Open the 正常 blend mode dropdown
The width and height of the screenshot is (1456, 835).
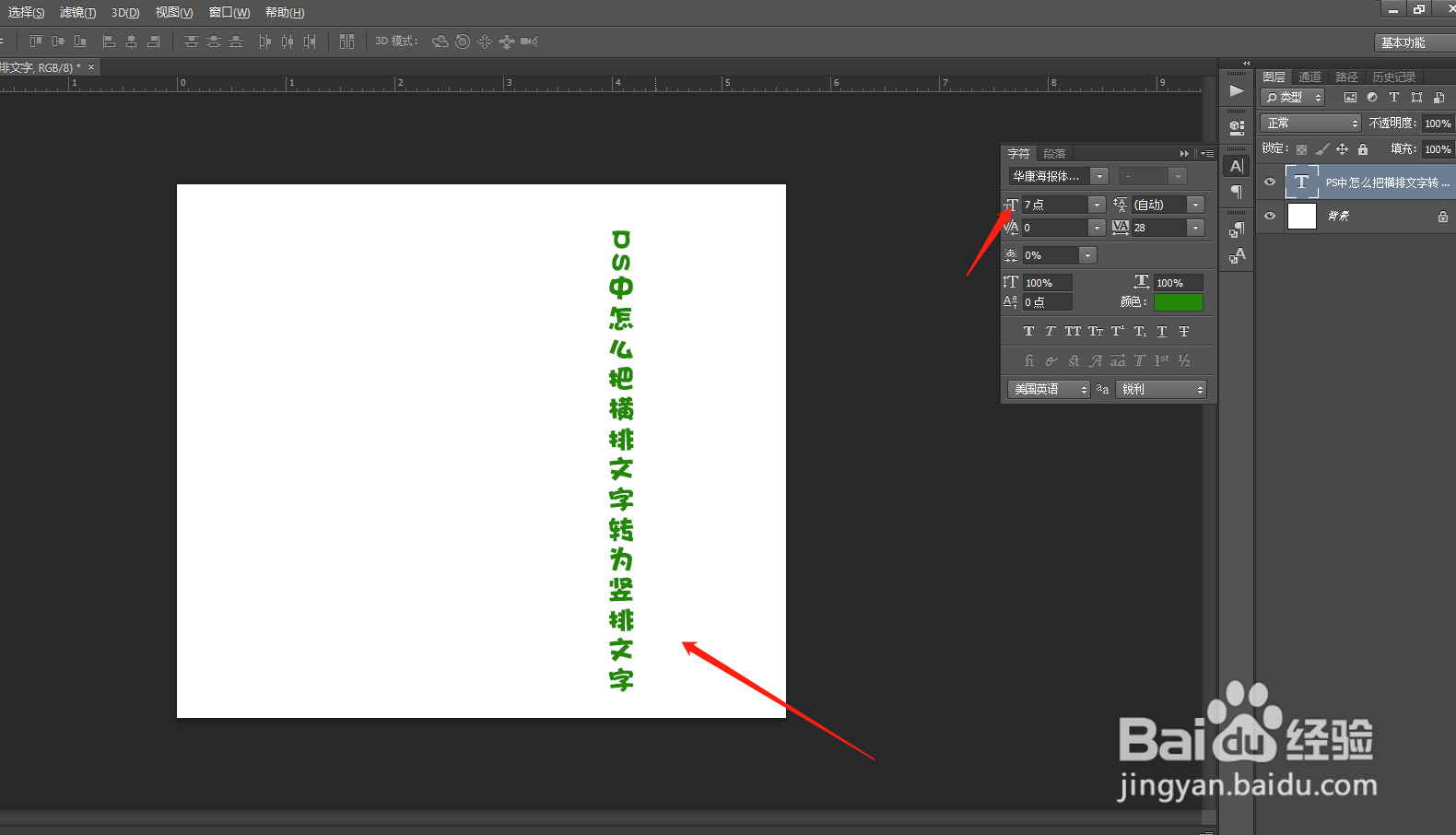pyautogui.click(x=1310, y=123)
